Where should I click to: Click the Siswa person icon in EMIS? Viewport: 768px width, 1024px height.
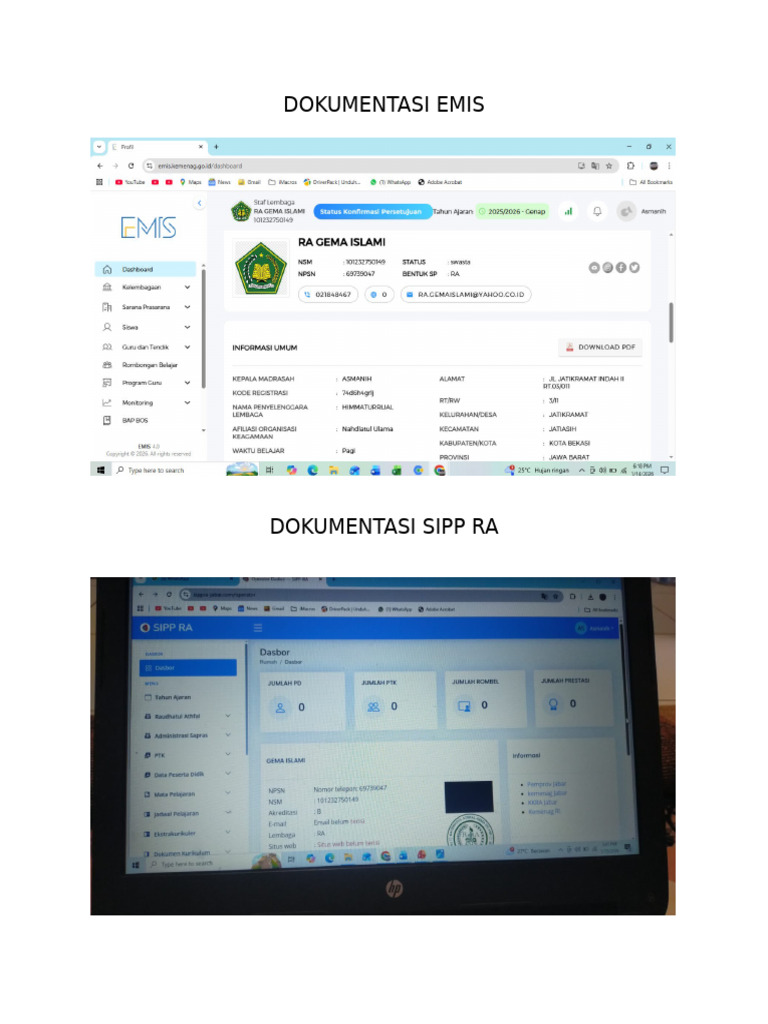[107, 327]
